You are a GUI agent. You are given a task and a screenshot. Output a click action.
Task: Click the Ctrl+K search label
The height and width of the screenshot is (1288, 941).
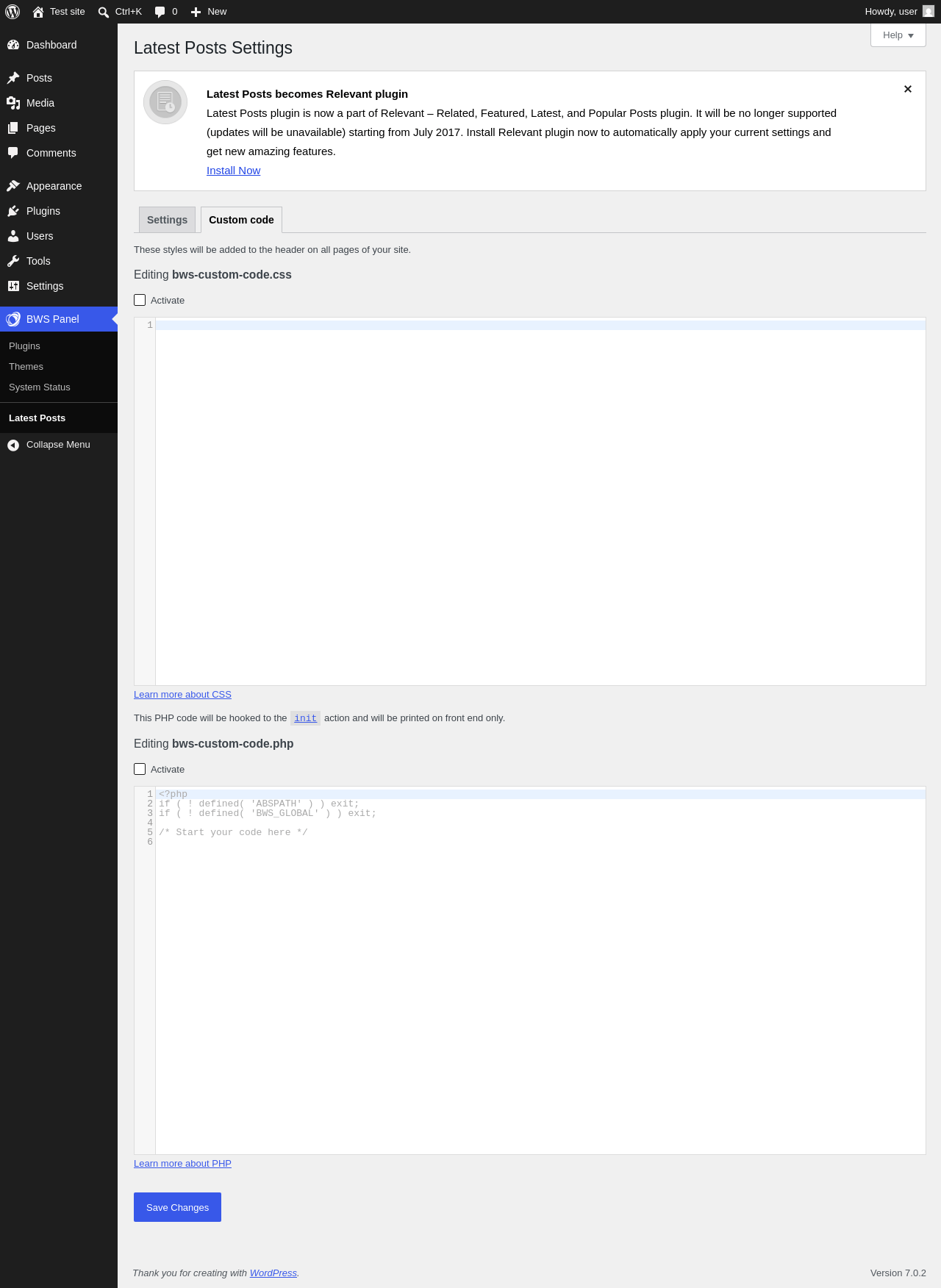(129, 12)
